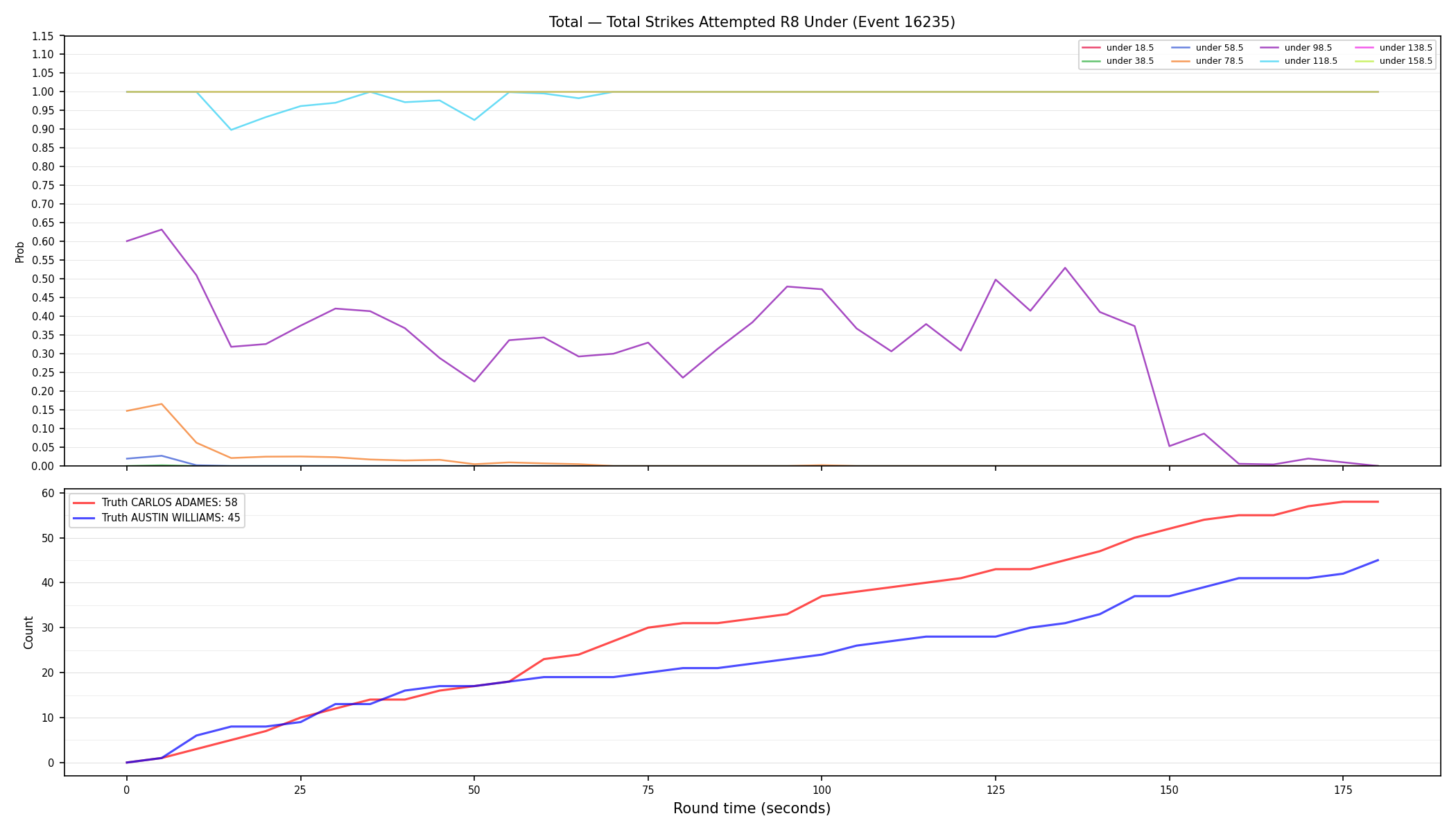Click the 0.50 tick on Prob axis

click(x=43, y=279)
